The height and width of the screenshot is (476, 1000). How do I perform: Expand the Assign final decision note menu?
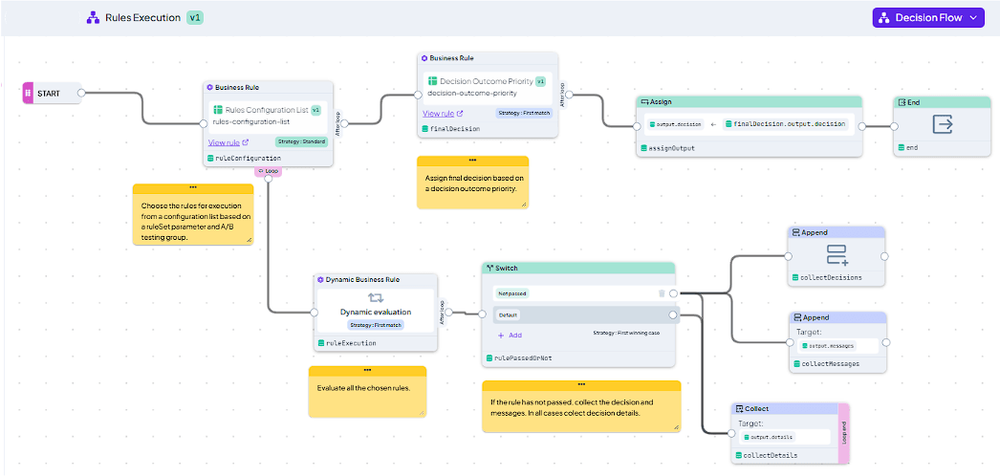click(472, 160)
